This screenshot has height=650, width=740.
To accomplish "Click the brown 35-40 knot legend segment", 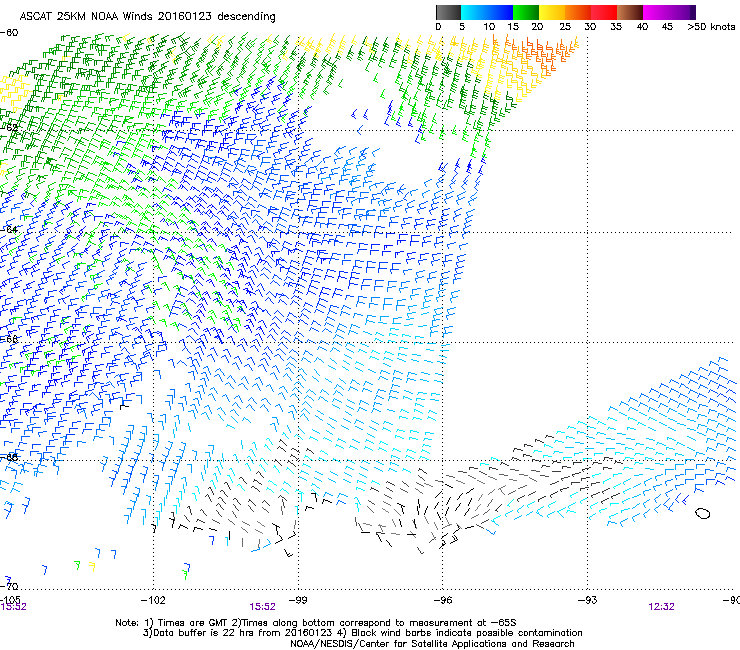I will pos(630,12).
